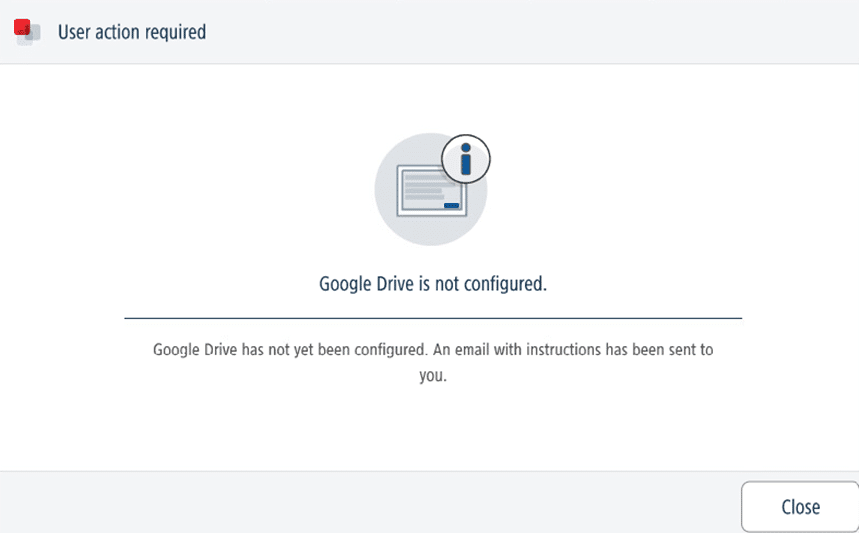The width and height of the screenshot is (859, 533).
Task: Click the 'User action required' title text
Action: (x=132, y=32)
